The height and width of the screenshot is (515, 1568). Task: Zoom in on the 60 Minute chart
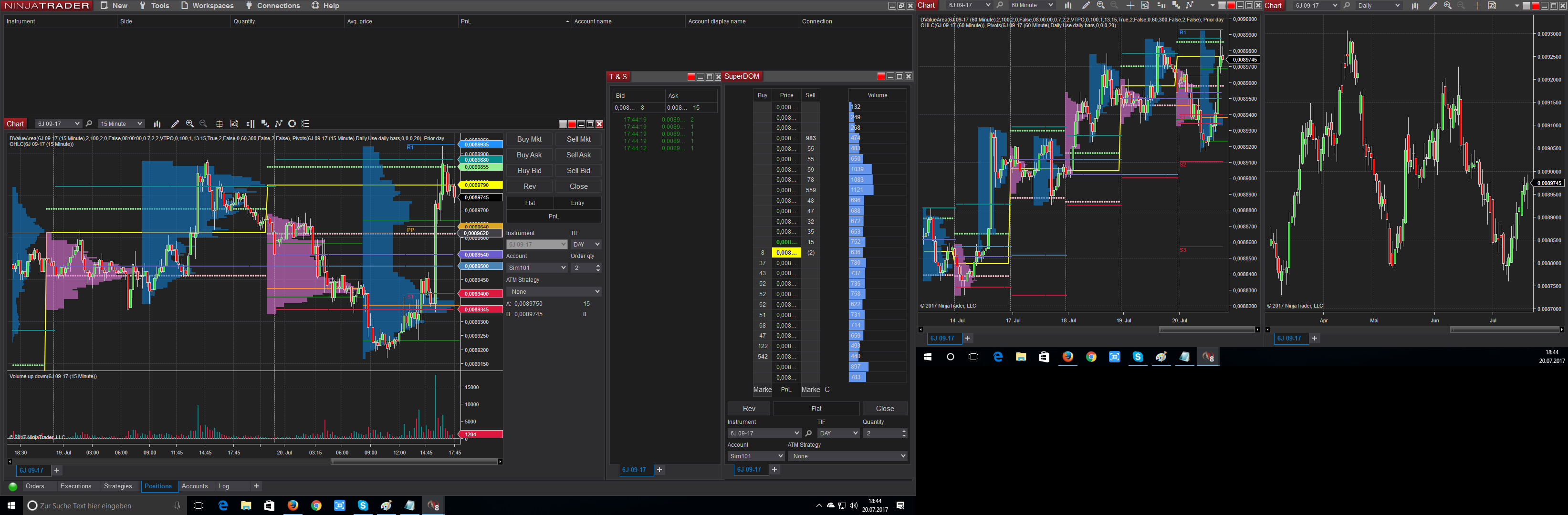click(1100, 5)
